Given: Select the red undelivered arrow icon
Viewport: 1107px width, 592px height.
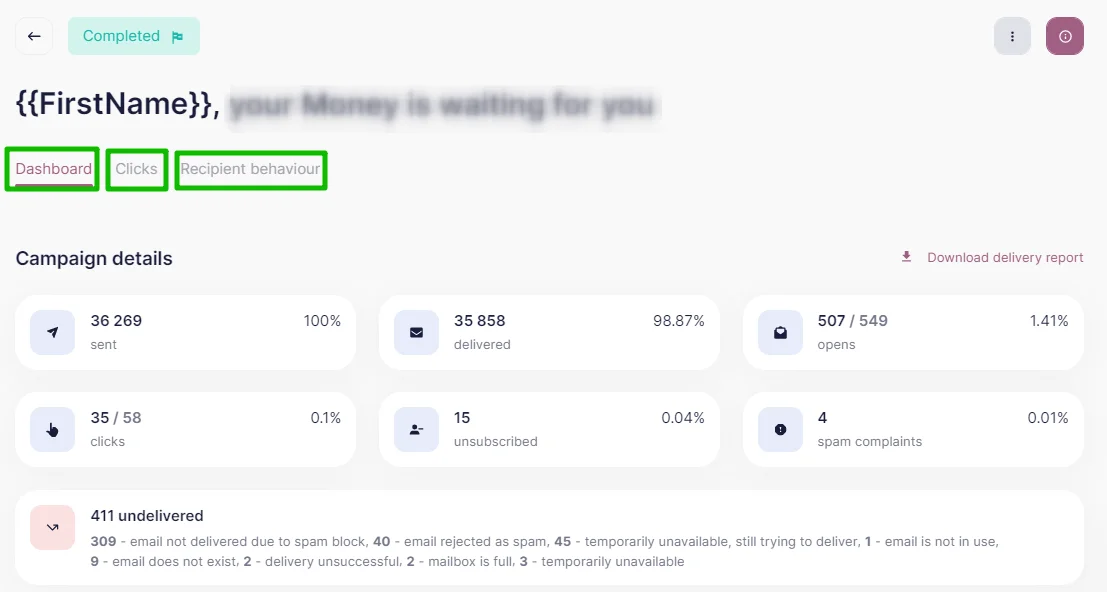Looking at the screenshot, I should click(x=52, y=527).
